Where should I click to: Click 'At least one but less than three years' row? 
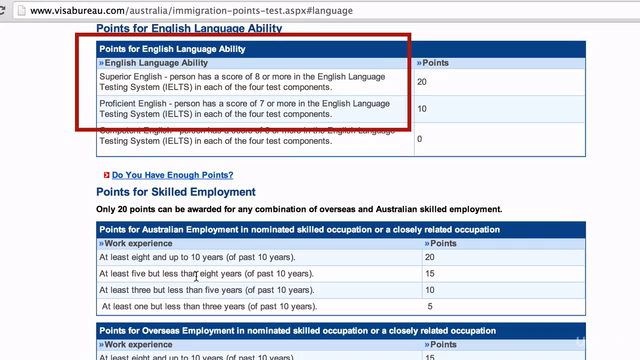(260, 307)
